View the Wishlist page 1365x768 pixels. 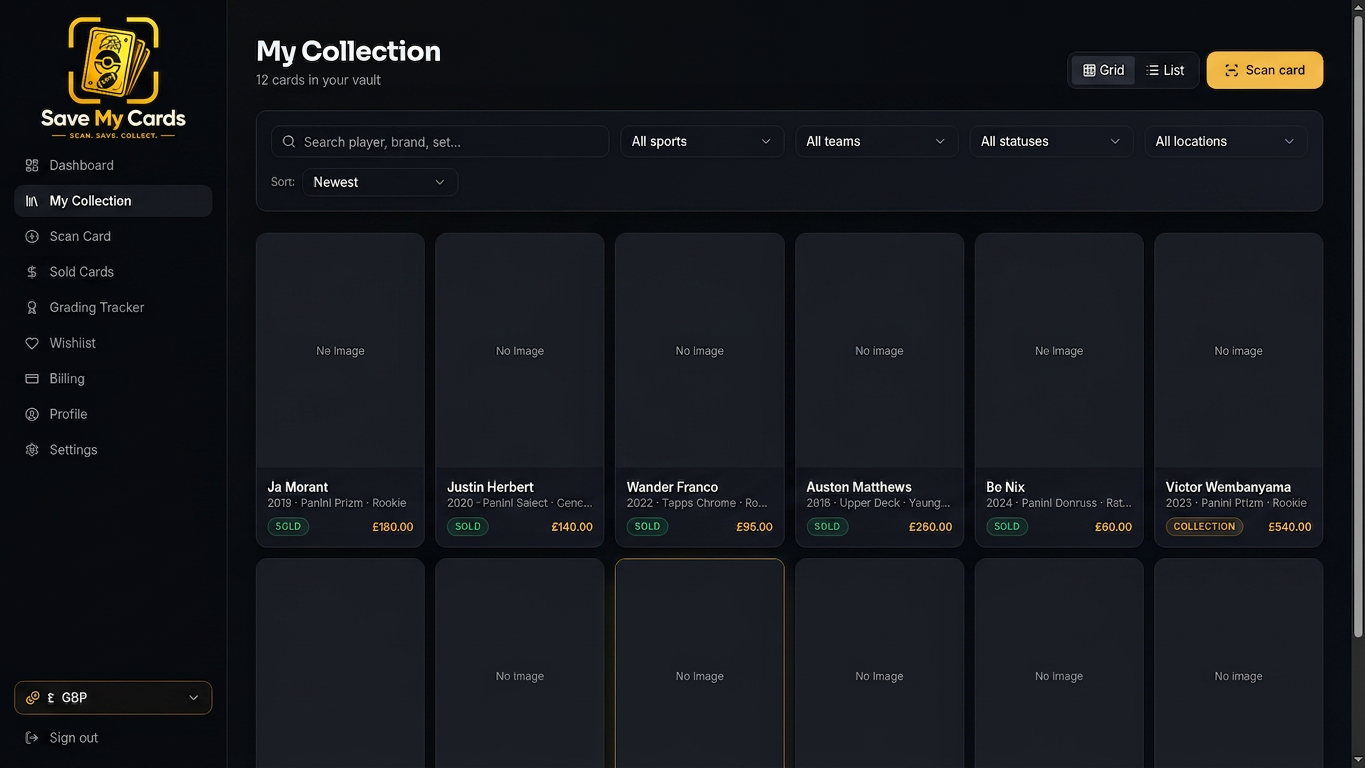click(x=113, y=343)
